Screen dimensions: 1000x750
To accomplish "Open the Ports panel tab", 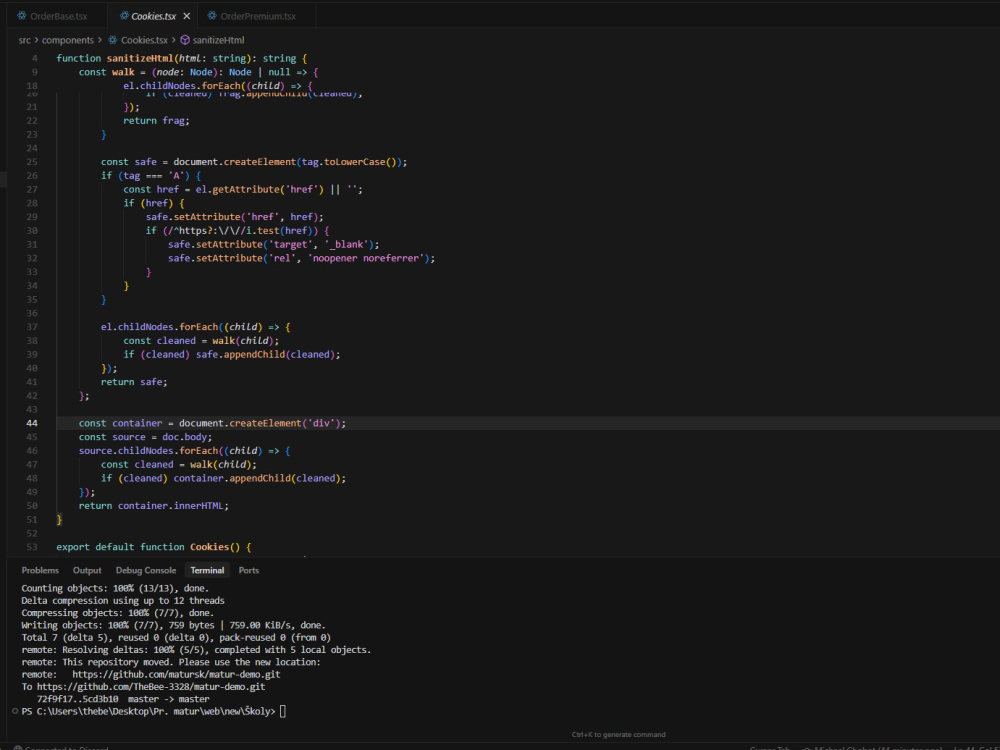I will click(x=249, y=570).
